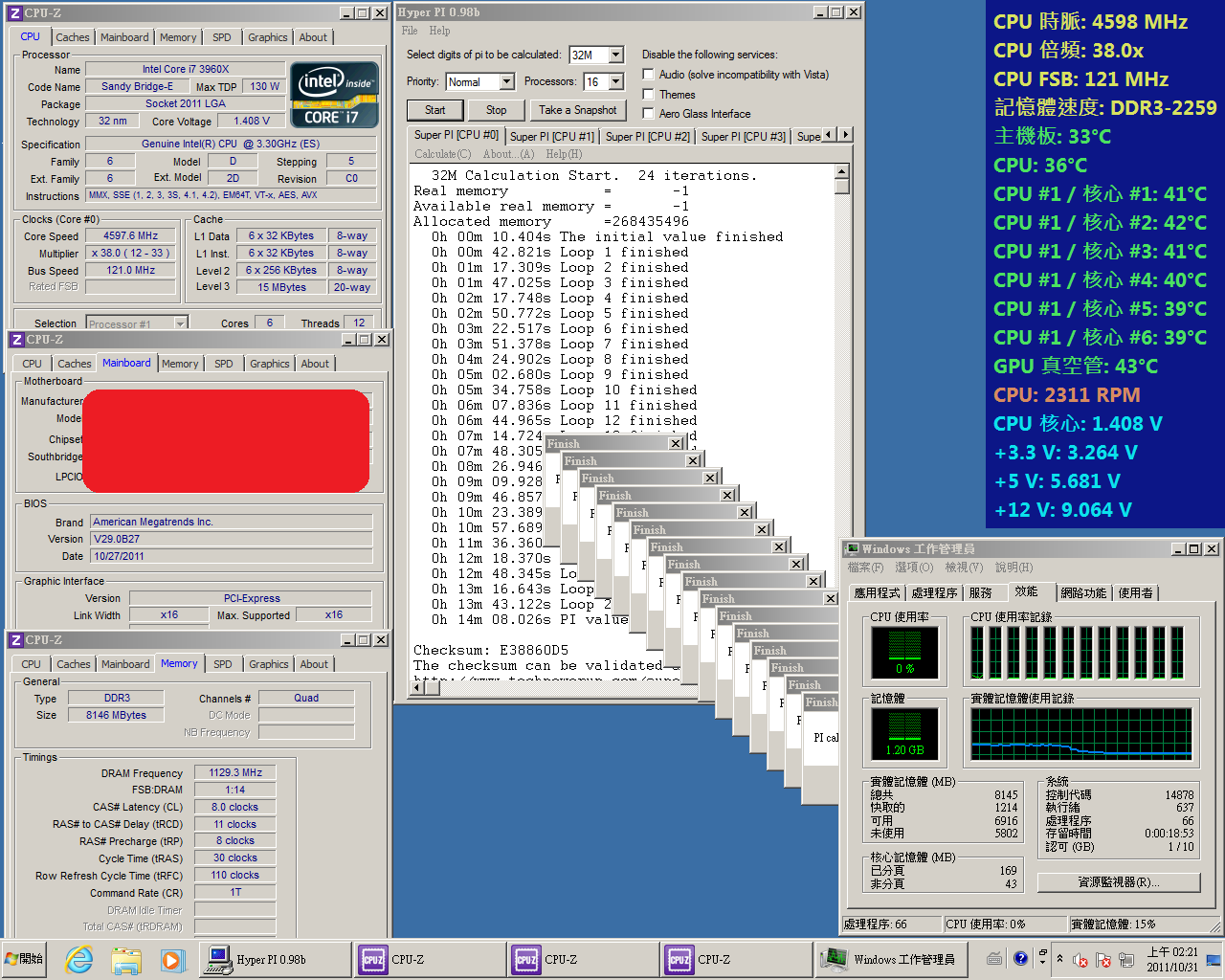Click the Intel Core i7 logo in CPU-Z

(x=335, y=95)
